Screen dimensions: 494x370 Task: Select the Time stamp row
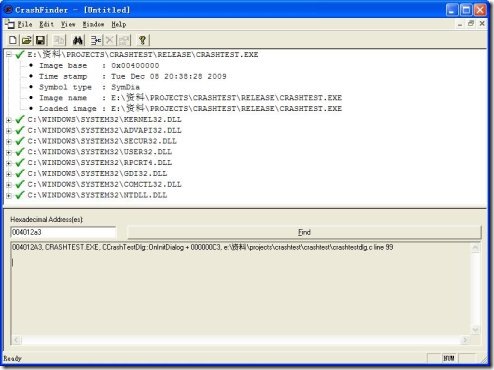133,76
